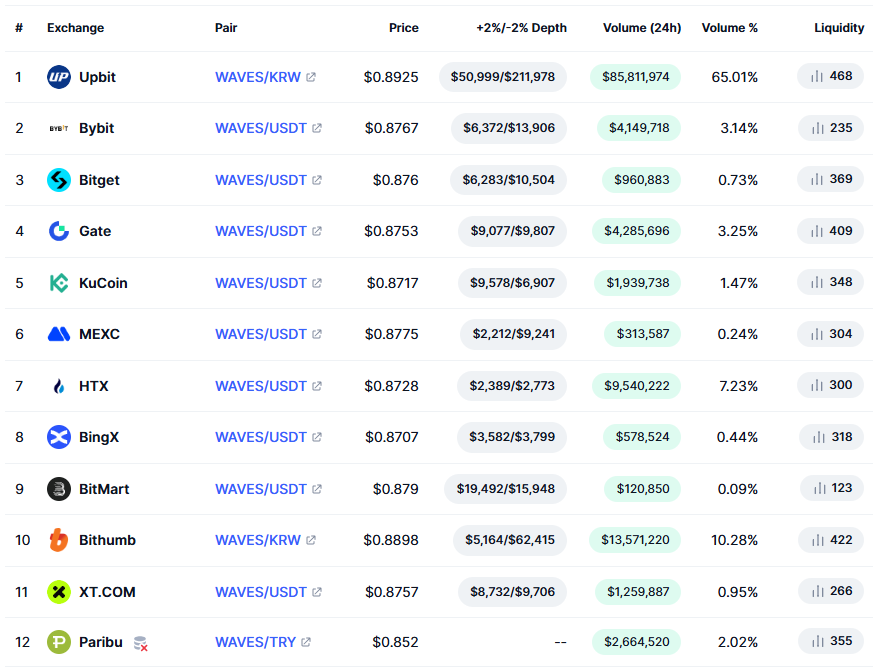
Task: Click the $19,492/$15,948 depth badge
Action: 506,489
